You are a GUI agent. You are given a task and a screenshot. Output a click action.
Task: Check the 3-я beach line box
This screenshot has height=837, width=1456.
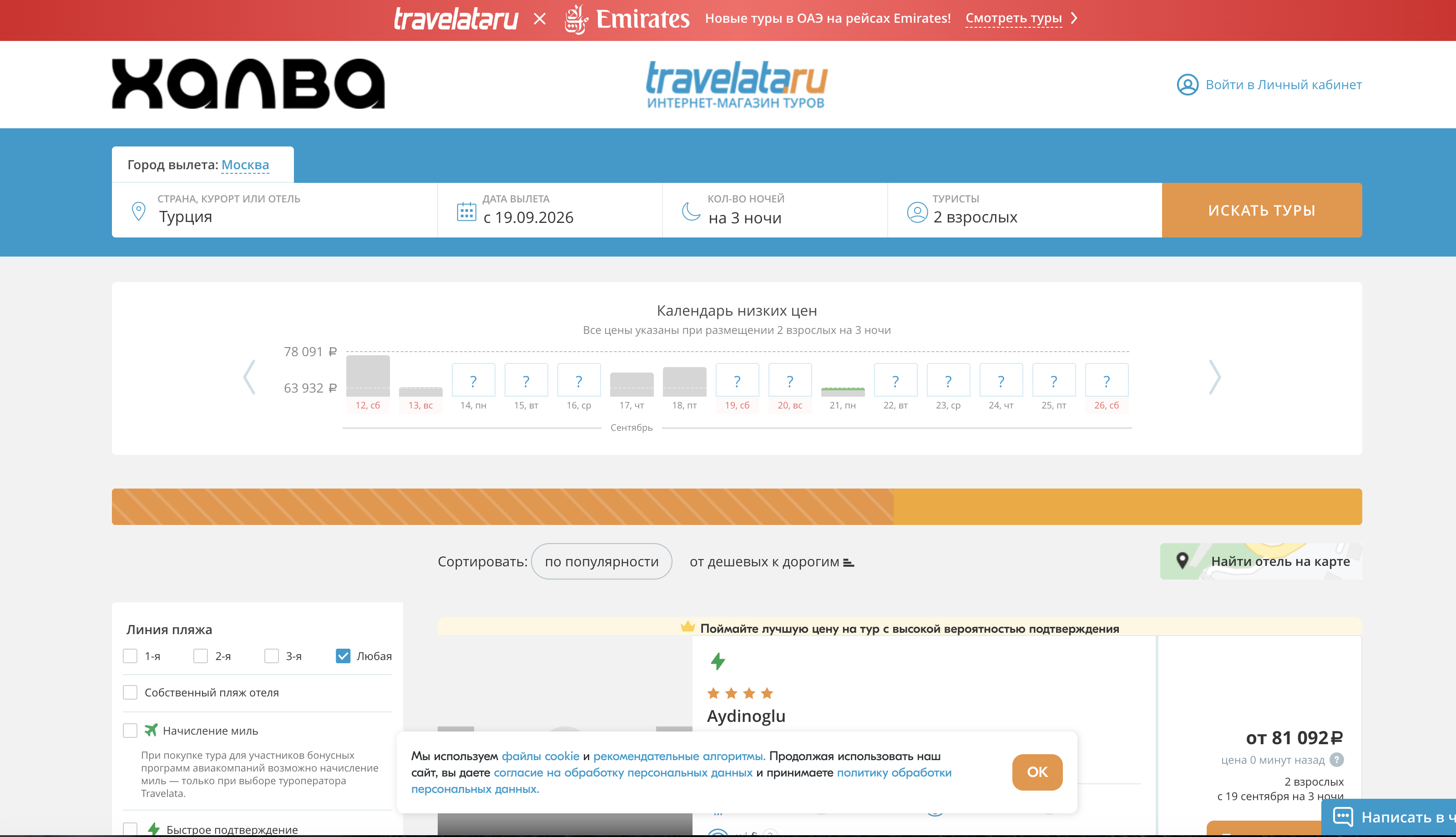(271, 656)
